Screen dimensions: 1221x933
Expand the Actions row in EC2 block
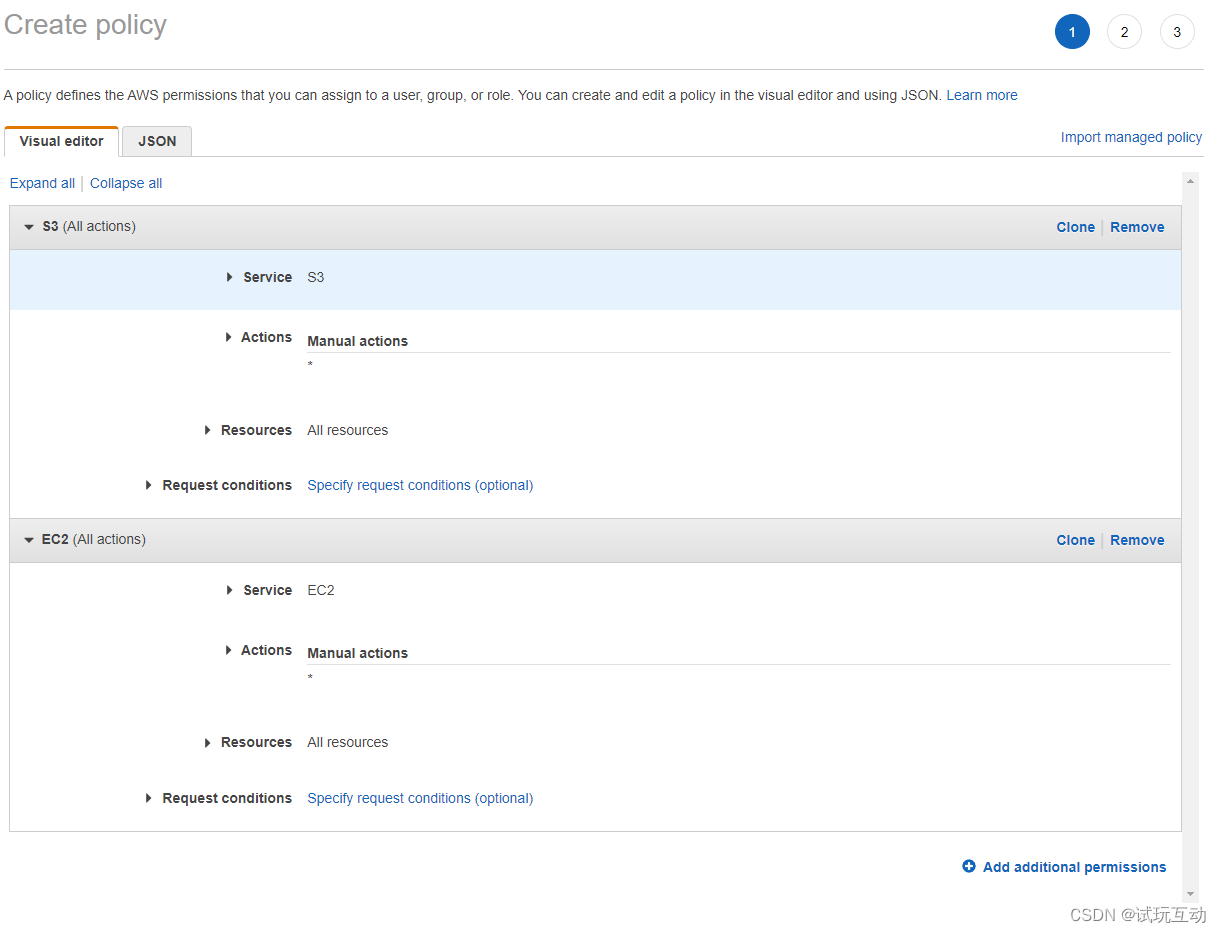228,650
